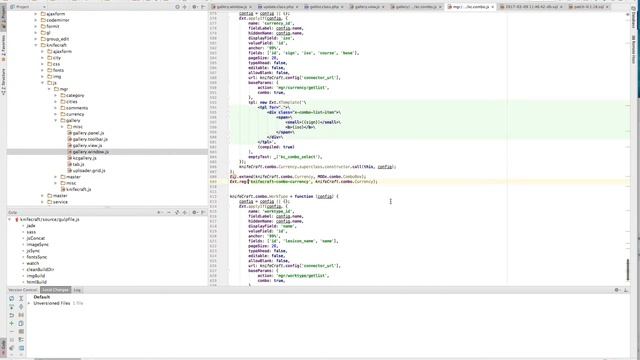The width and height of the screenshot is (640, 360).
Task: Switch to Local Changes tab
Action: coord(56,290)
